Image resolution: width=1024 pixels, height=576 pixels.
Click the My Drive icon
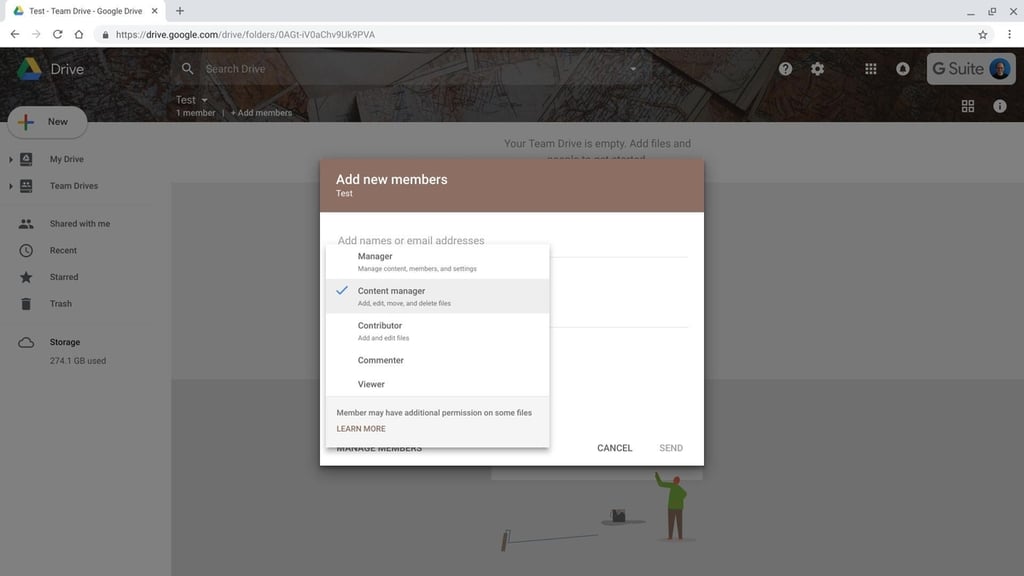pyautogui.click(x=26, y=159)
